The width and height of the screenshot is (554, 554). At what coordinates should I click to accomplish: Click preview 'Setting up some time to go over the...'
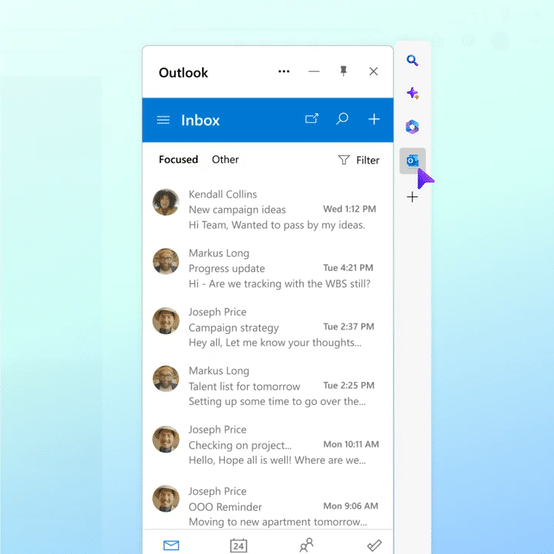pos(277,401)
